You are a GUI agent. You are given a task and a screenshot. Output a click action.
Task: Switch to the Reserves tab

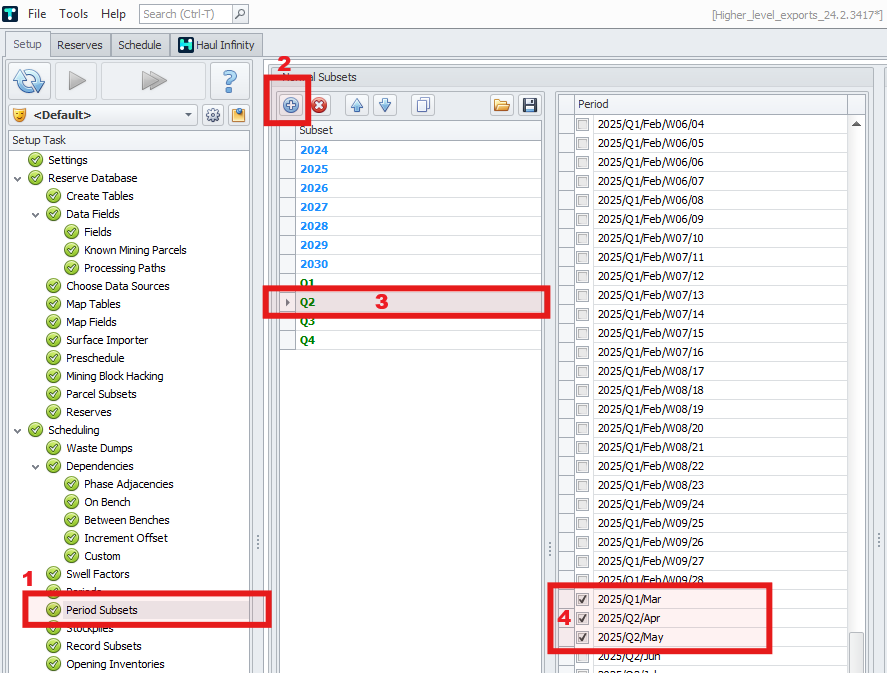[x=79, y=45]
